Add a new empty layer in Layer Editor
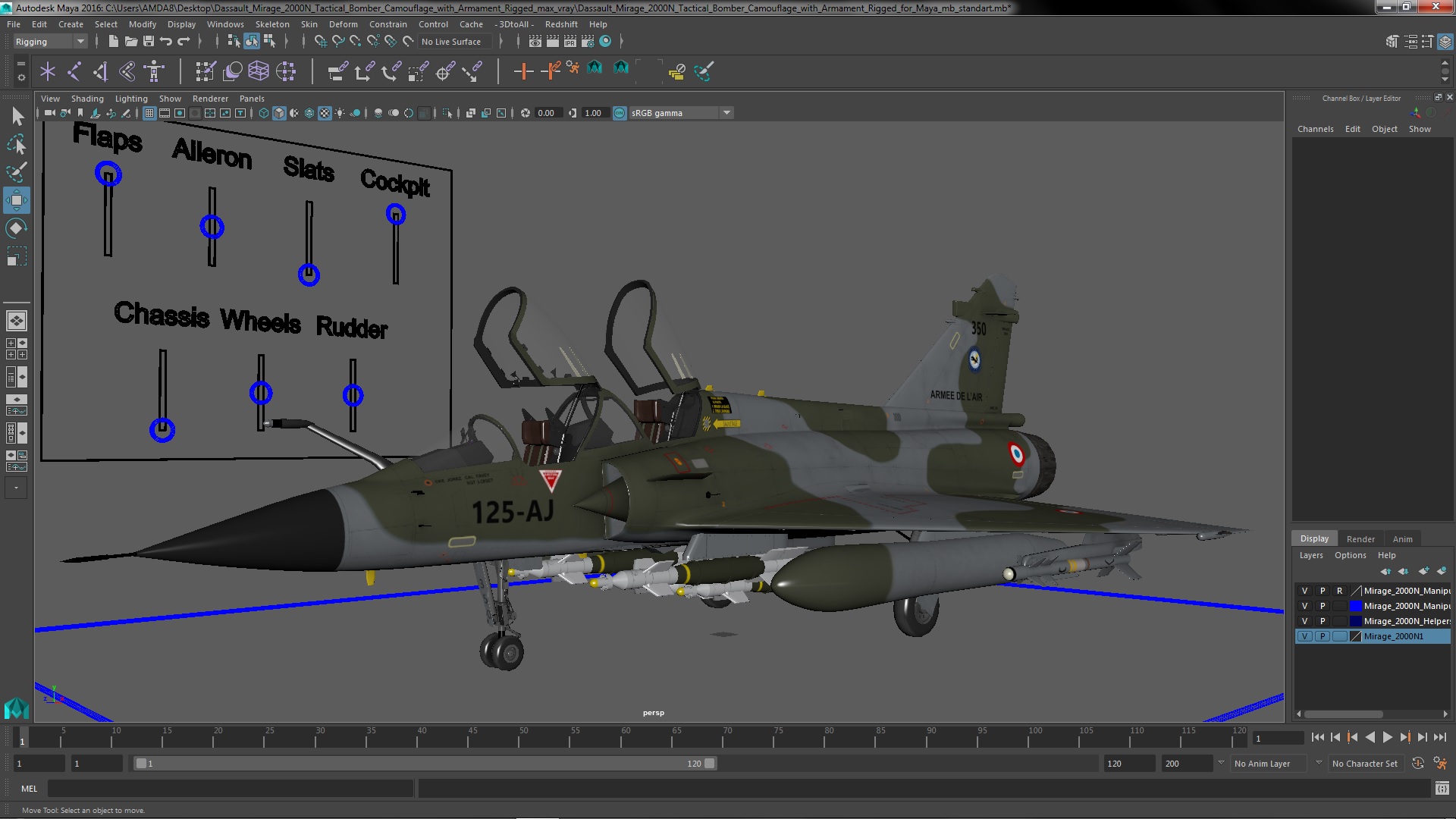This screenshot has height=819, width=1456. [1423, 571]
